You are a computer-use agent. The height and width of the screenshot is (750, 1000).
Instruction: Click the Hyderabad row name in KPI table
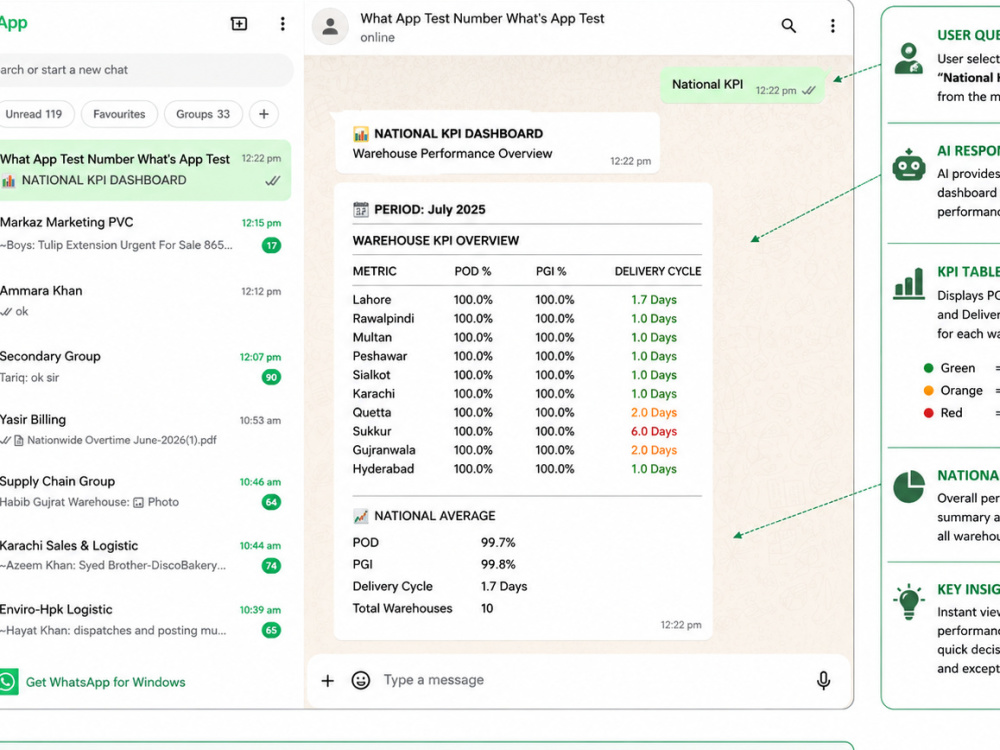click(x=383, y=469)
